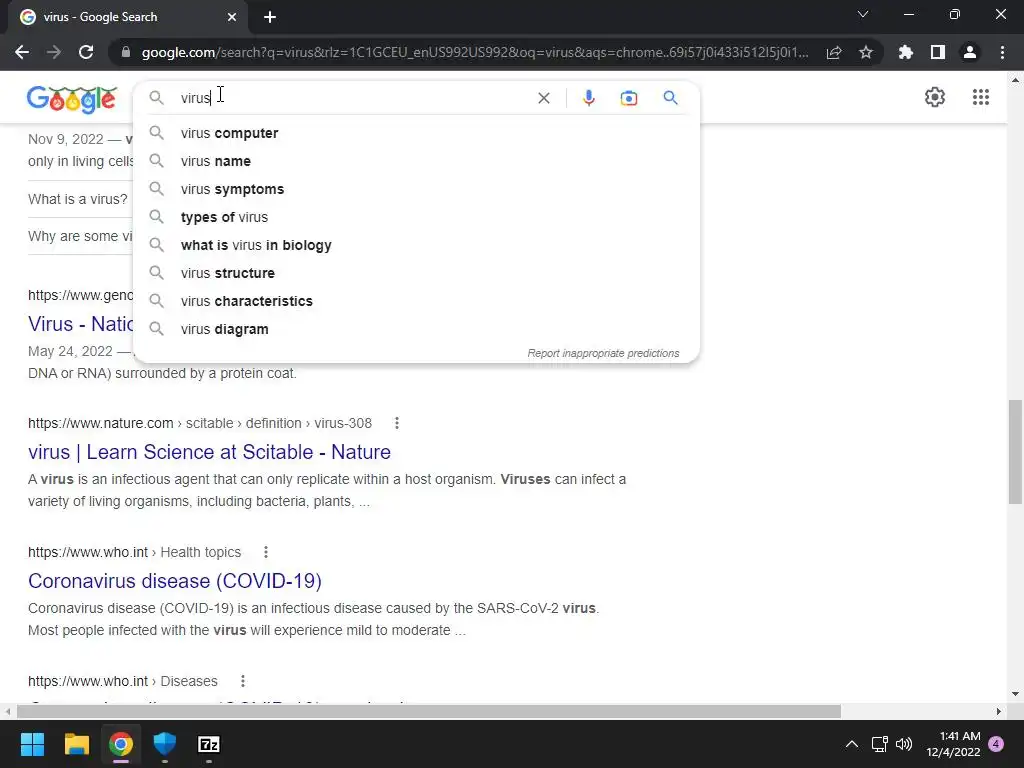Open notification center badge
This screenshot has width=1024, height=768.
click(x=996, y=744)
